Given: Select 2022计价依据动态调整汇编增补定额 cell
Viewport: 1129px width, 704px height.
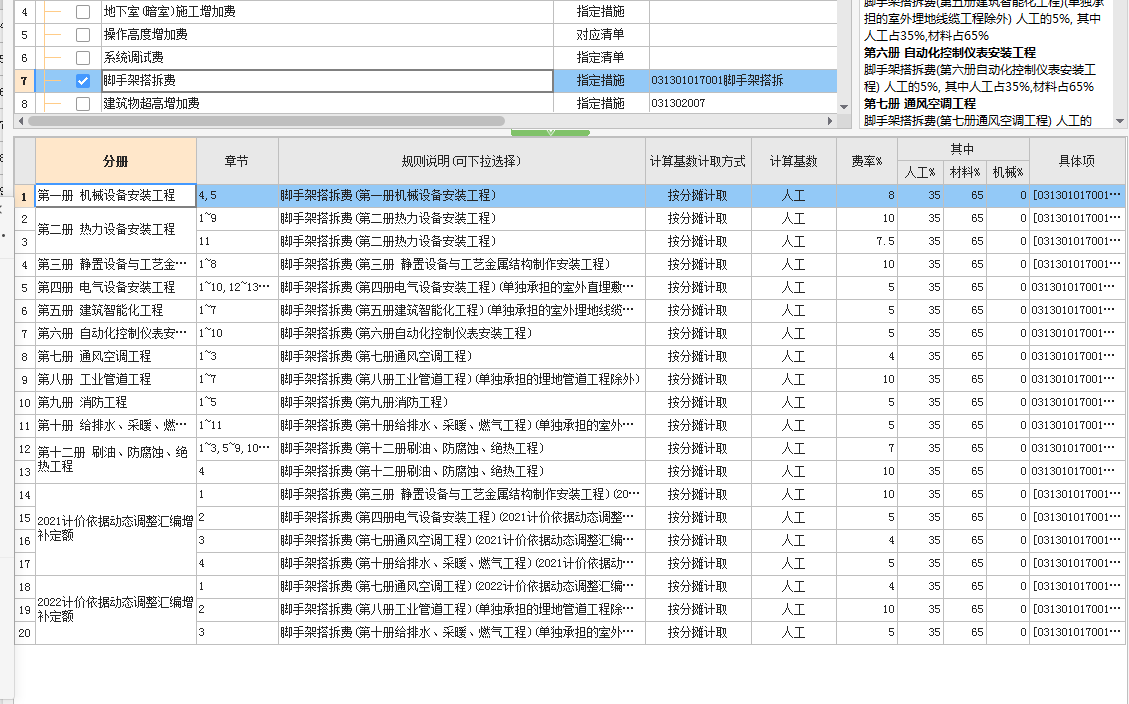Looking at the screenshot, I should point(115,610).
